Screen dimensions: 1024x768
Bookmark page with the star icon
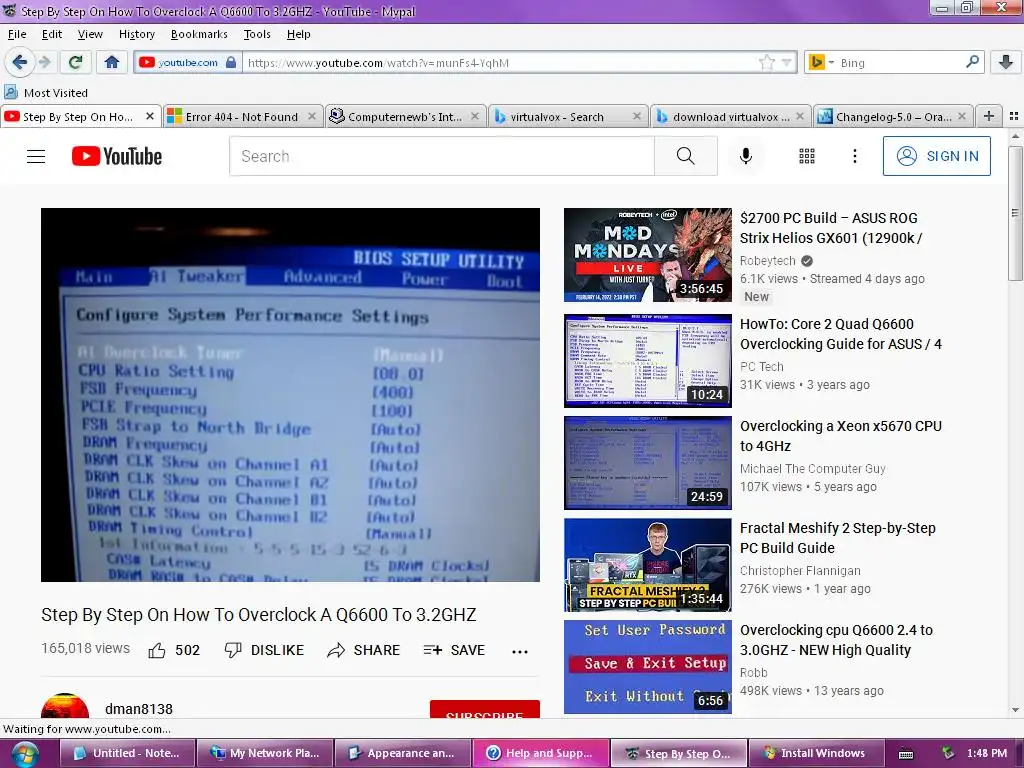766,63
